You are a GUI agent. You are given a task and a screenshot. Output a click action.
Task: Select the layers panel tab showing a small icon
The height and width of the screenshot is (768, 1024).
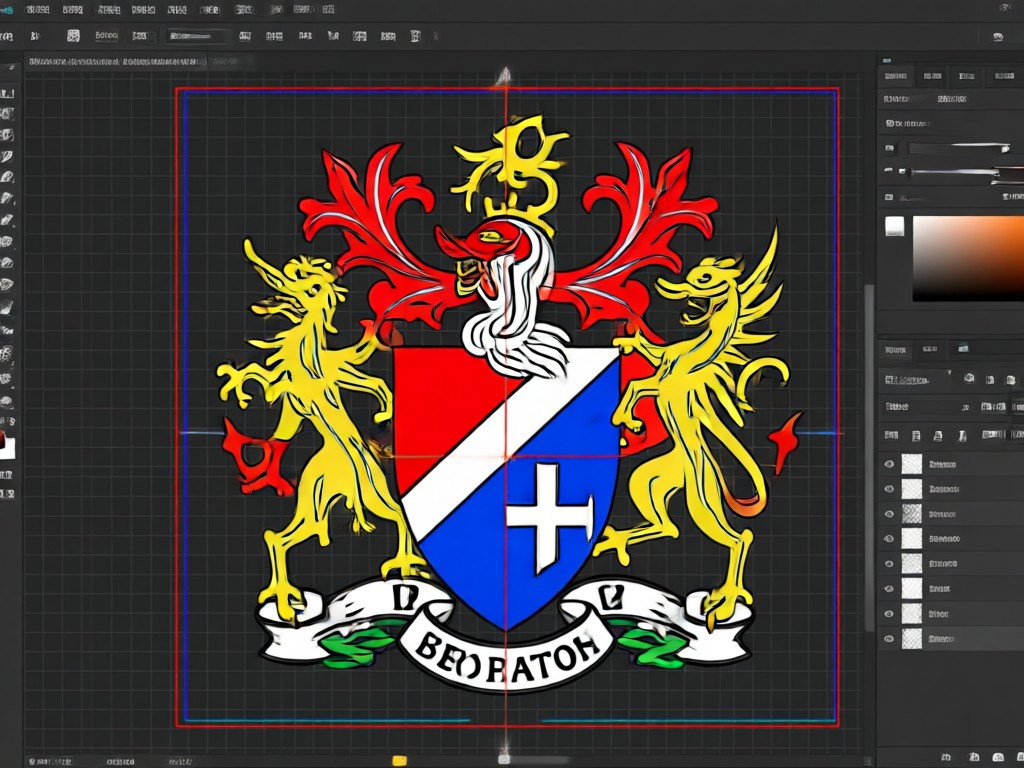[963, 349]
